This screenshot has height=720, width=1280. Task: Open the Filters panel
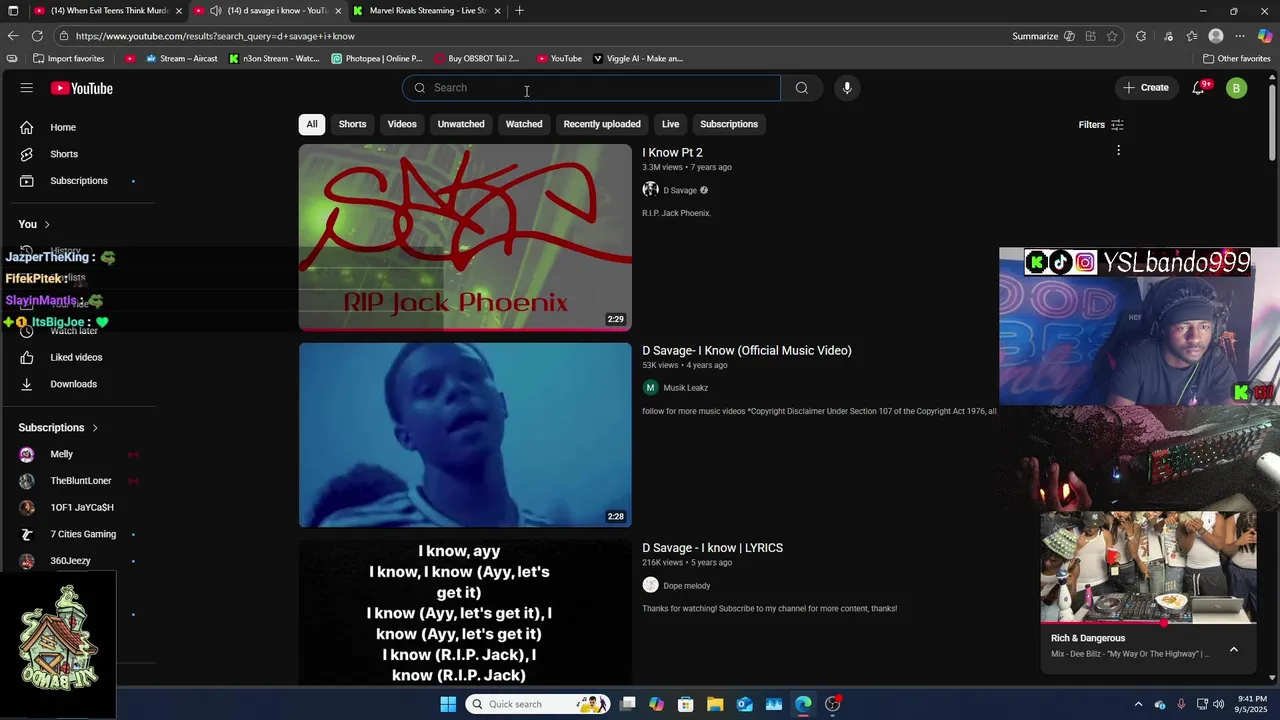coord(1101,125)
